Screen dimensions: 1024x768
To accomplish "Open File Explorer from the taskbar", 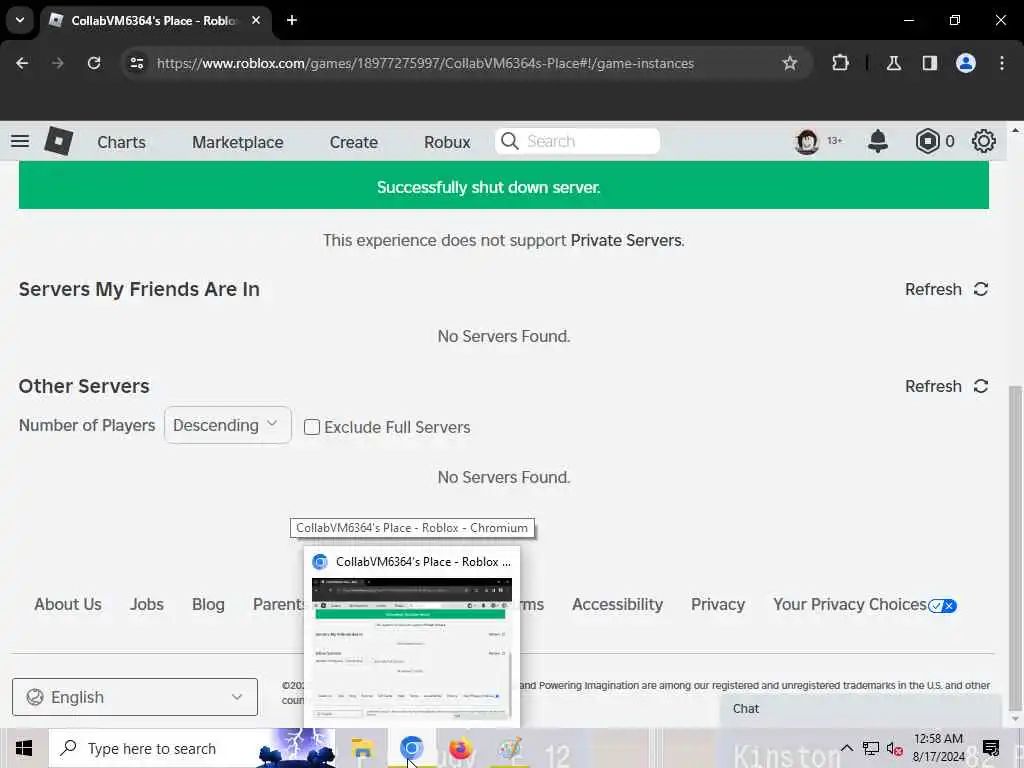I will pyautogui.click(x=362, y=748).
